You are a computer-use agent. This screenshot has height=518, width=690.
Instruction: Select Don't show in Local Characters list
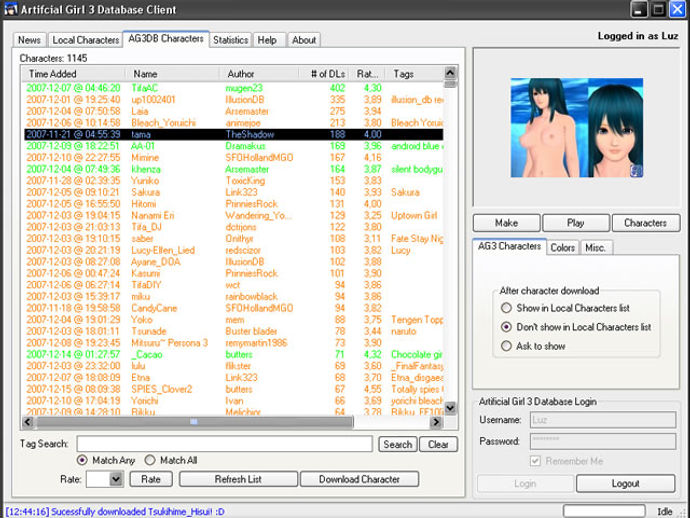(x=576, y=327)
